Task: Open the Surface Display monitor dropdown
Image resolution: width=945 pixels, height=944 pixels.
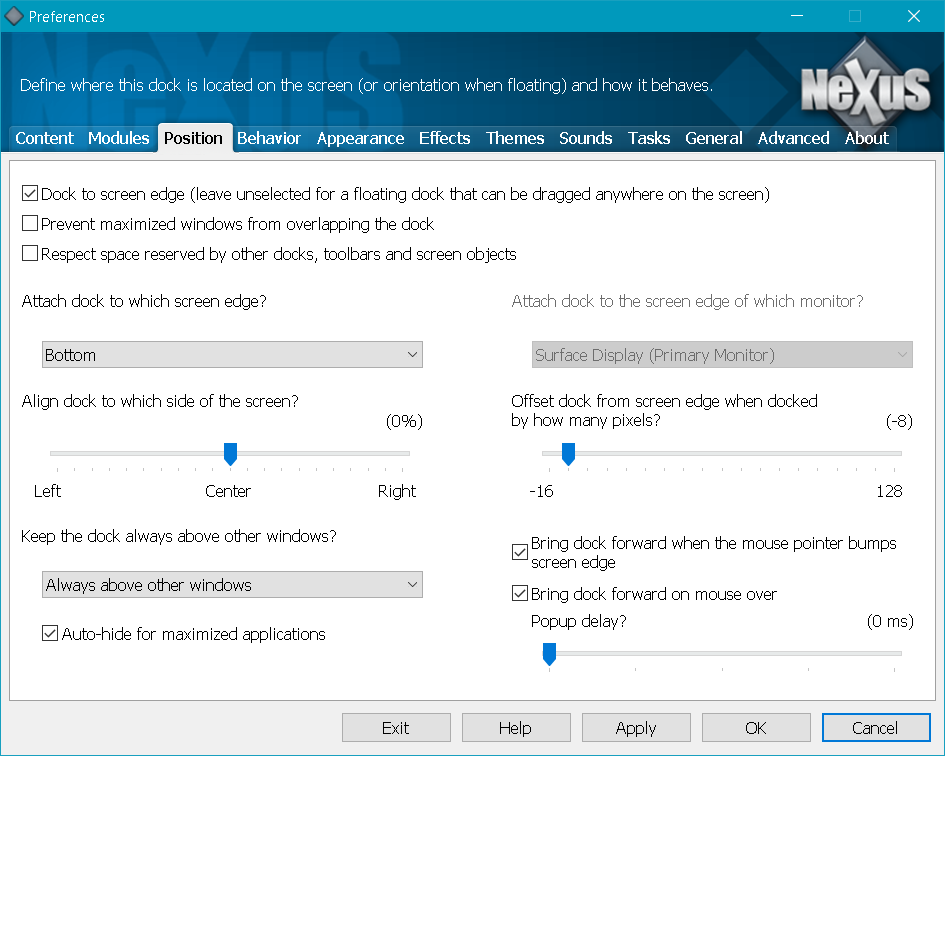Action: [722, 355]
